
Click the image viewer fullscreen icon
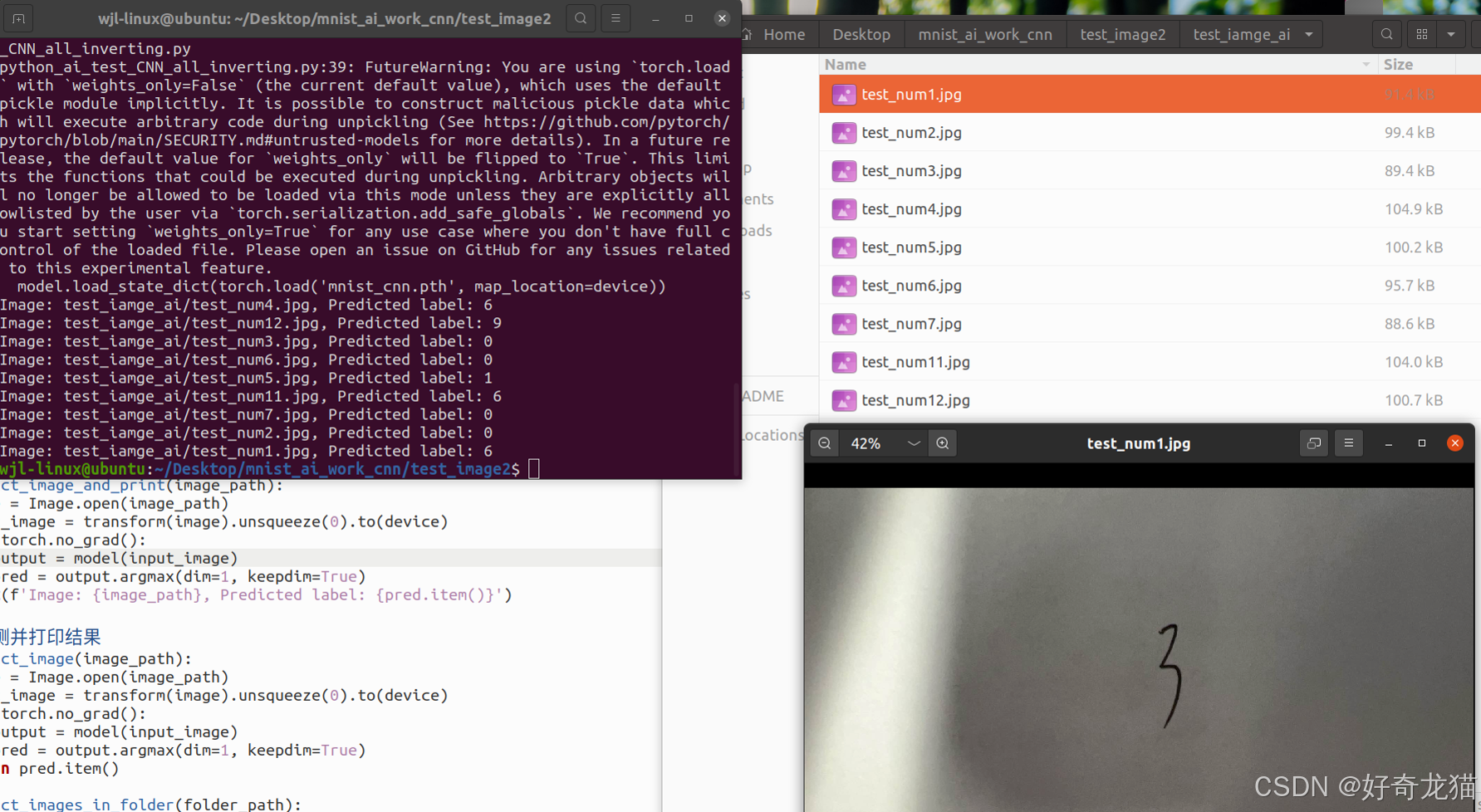coord(1314,443)
